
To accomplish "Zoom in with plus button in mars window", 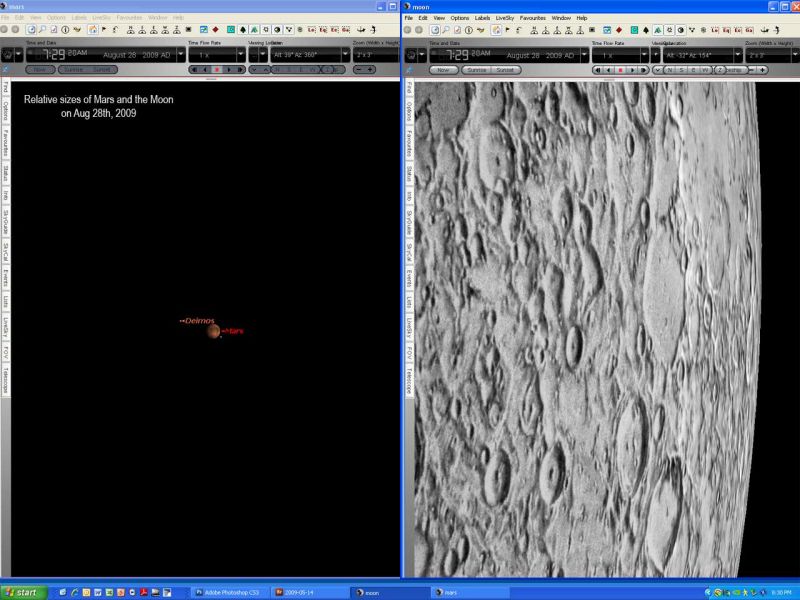I will 370,69.
